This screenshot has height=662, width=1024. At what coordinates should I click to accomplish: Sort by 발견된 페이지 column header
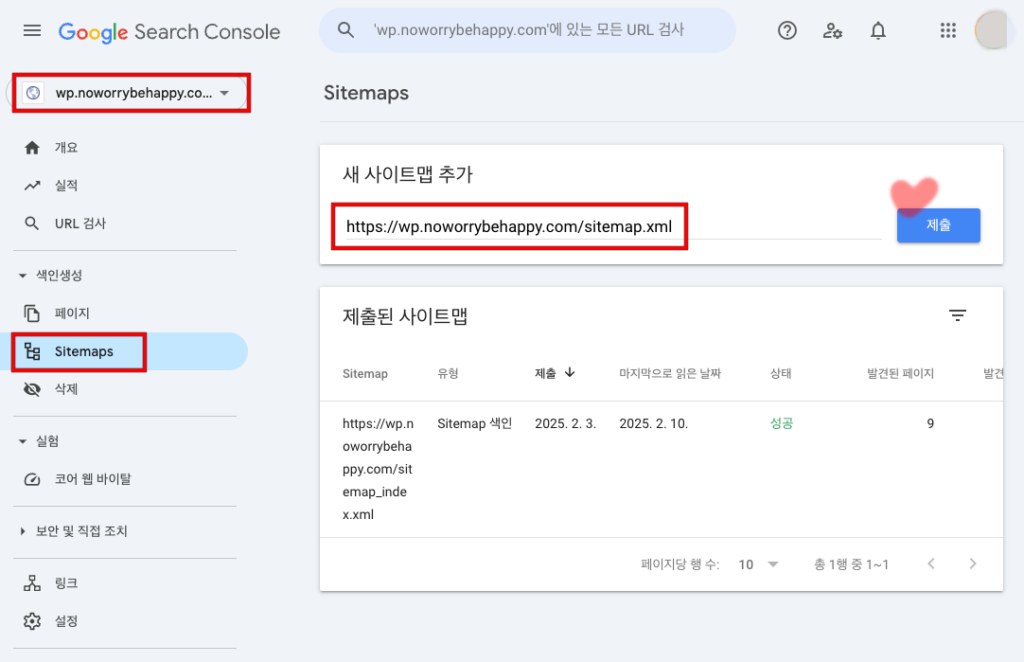[x=900, y=373]
